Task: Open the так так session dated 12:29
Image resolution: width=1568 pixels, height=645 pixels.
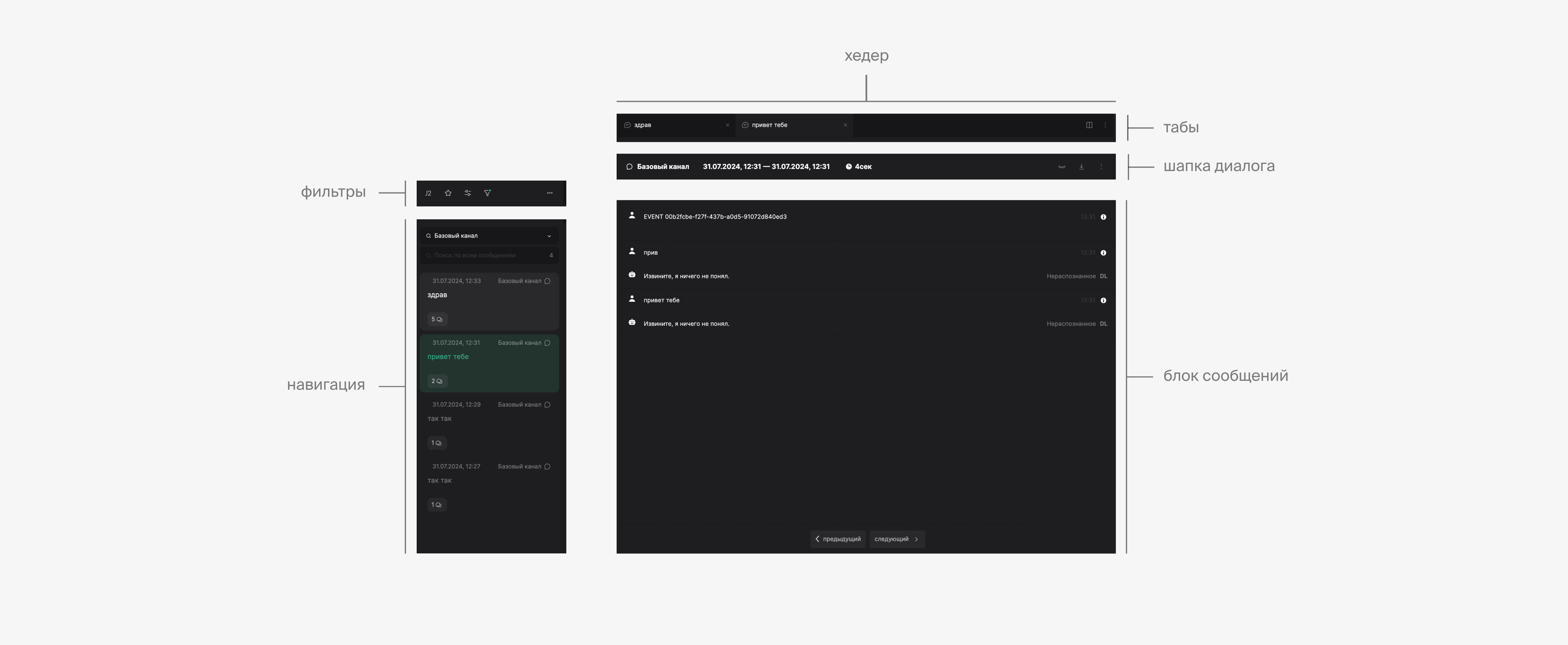Action: pyautogui.click(x=489, y=425)
